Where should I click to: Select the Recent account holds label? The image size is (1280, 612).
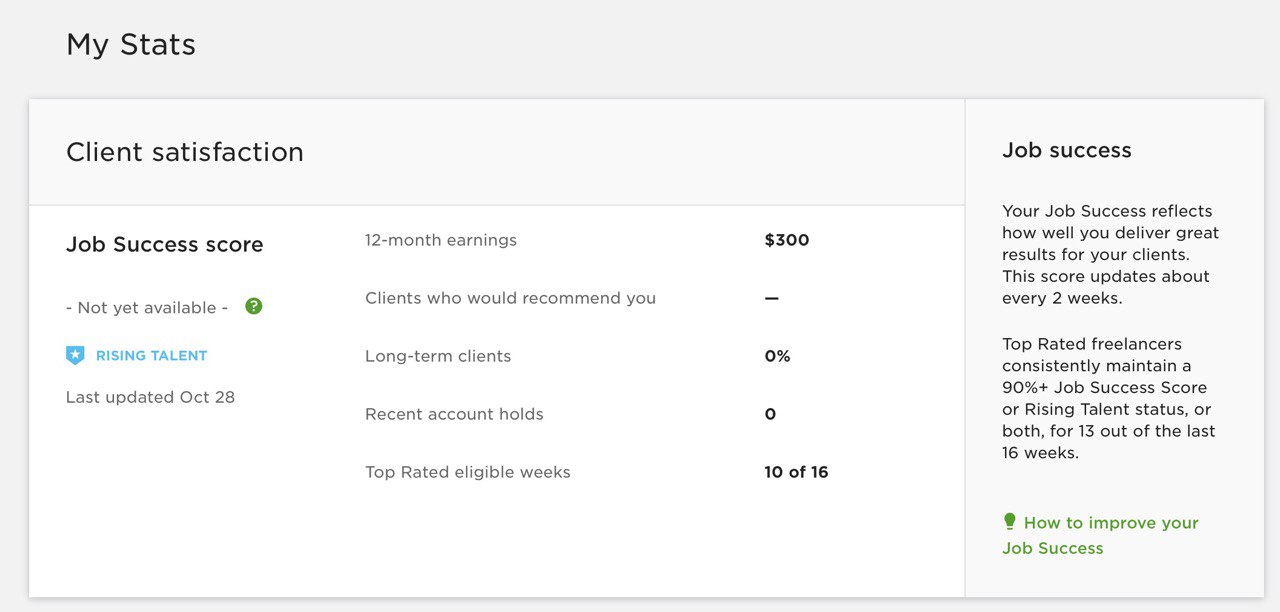(x=454, y=414)
